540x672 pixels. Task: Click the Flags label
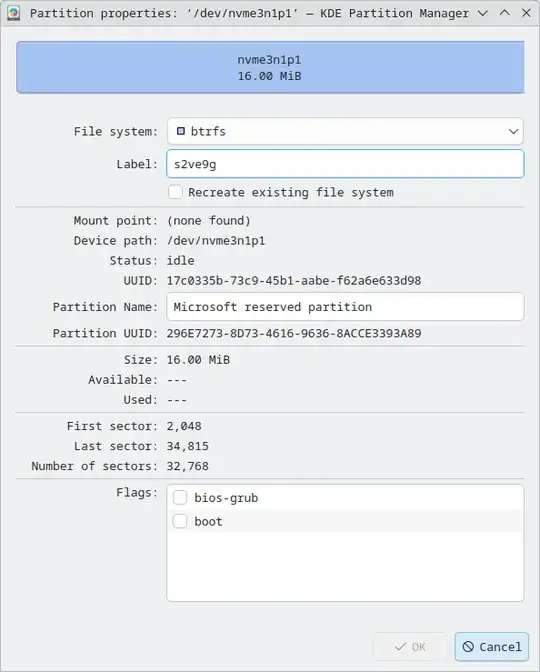point(137,492)
